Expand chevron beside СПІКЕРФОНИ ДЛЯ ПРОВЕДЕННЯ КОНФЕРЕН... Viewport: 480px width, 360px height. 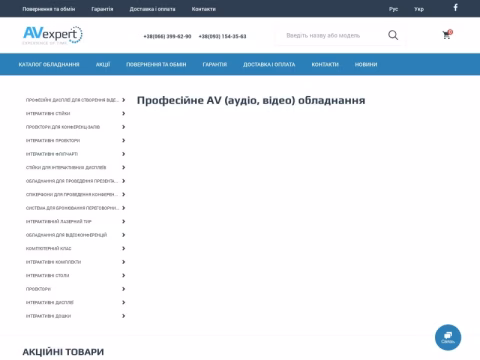click(x=124, y=194)
